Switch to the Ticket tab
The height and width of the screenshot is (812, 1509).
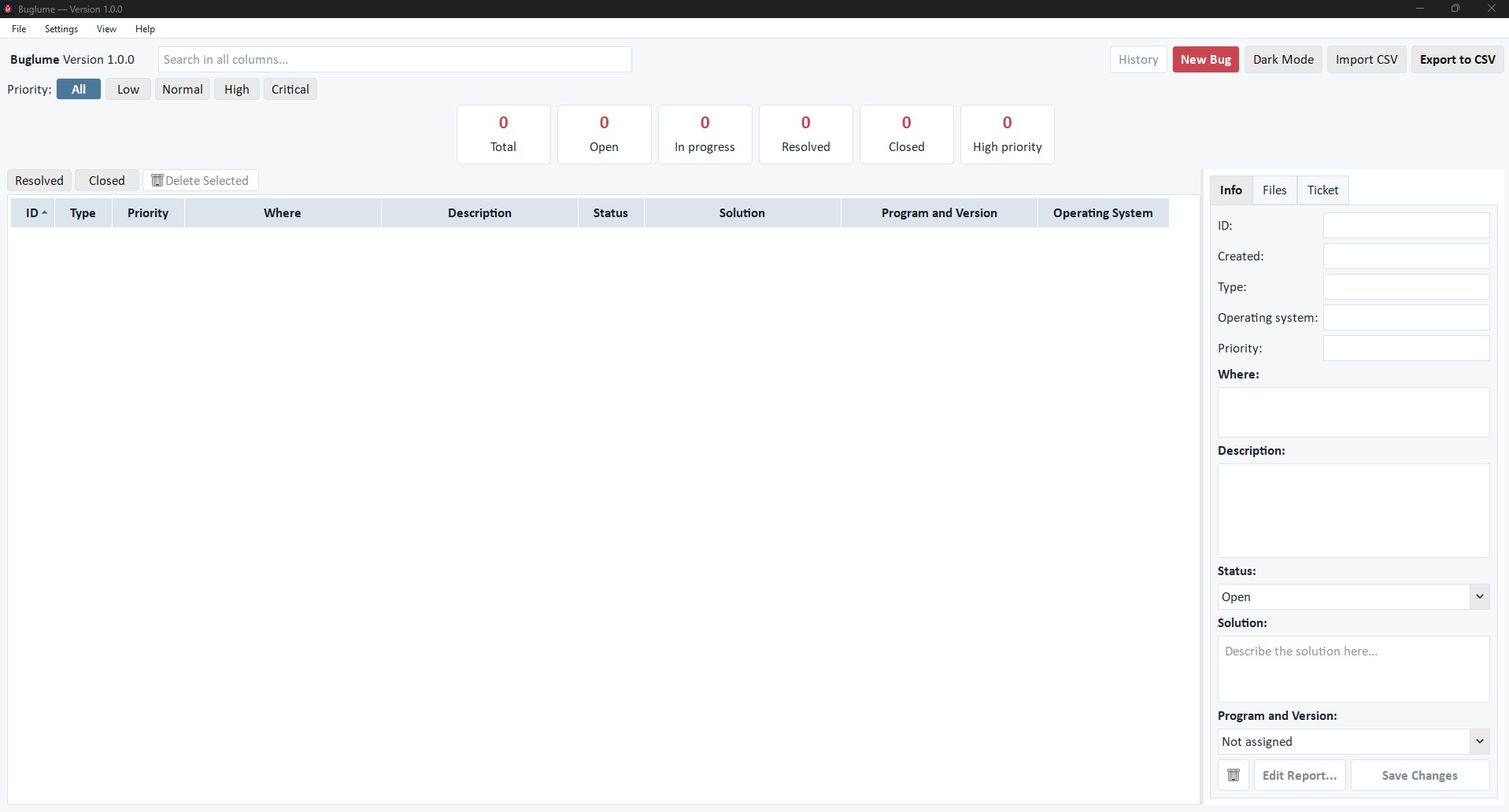click(x=1322, y=190)
